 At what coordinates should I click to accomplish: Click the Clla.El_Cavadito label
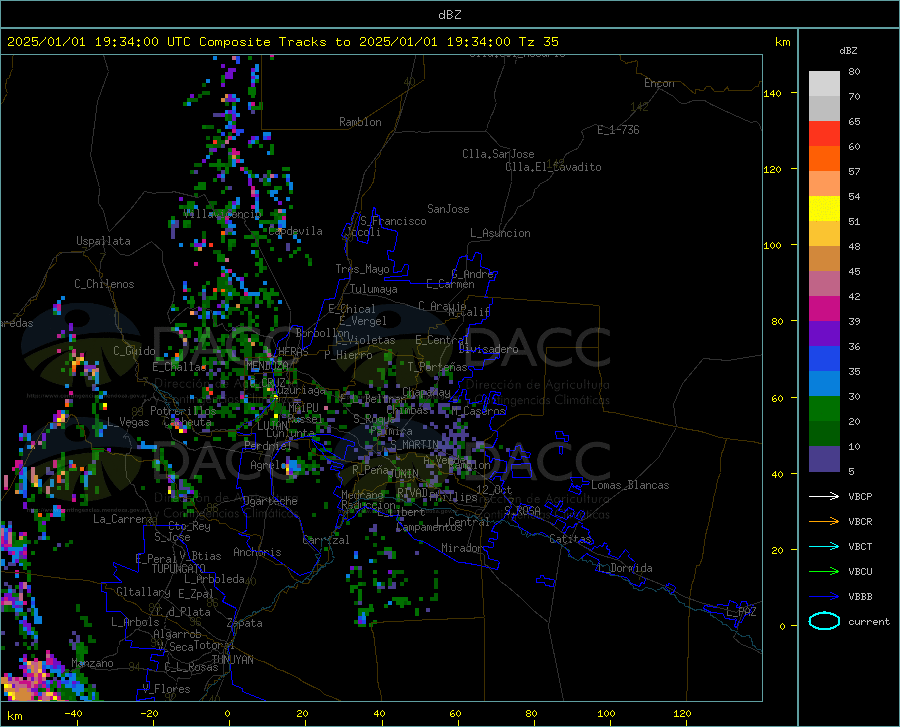tap(553, 167)
